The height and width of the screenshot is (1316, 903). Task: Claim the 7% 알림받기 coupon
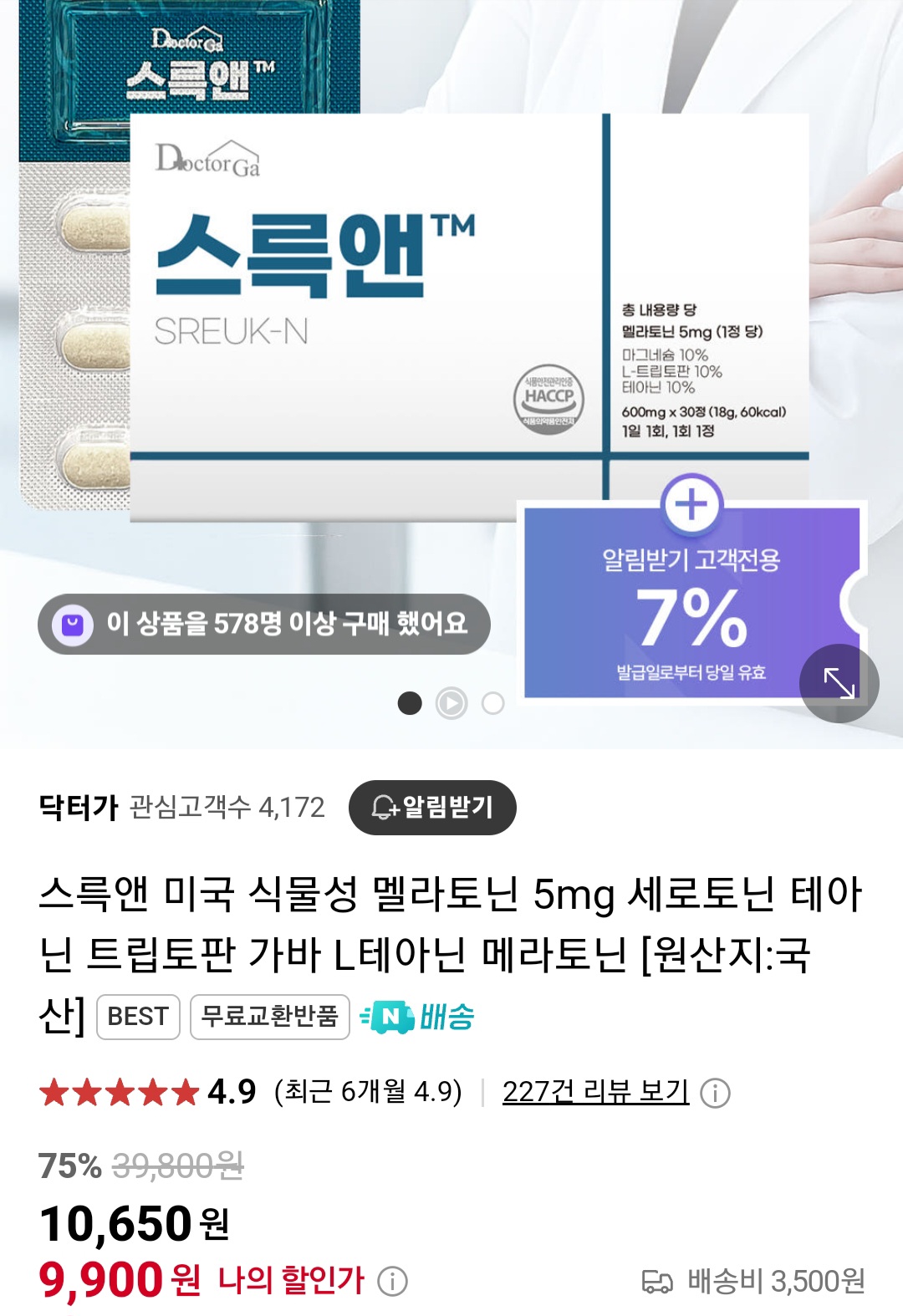691,600
